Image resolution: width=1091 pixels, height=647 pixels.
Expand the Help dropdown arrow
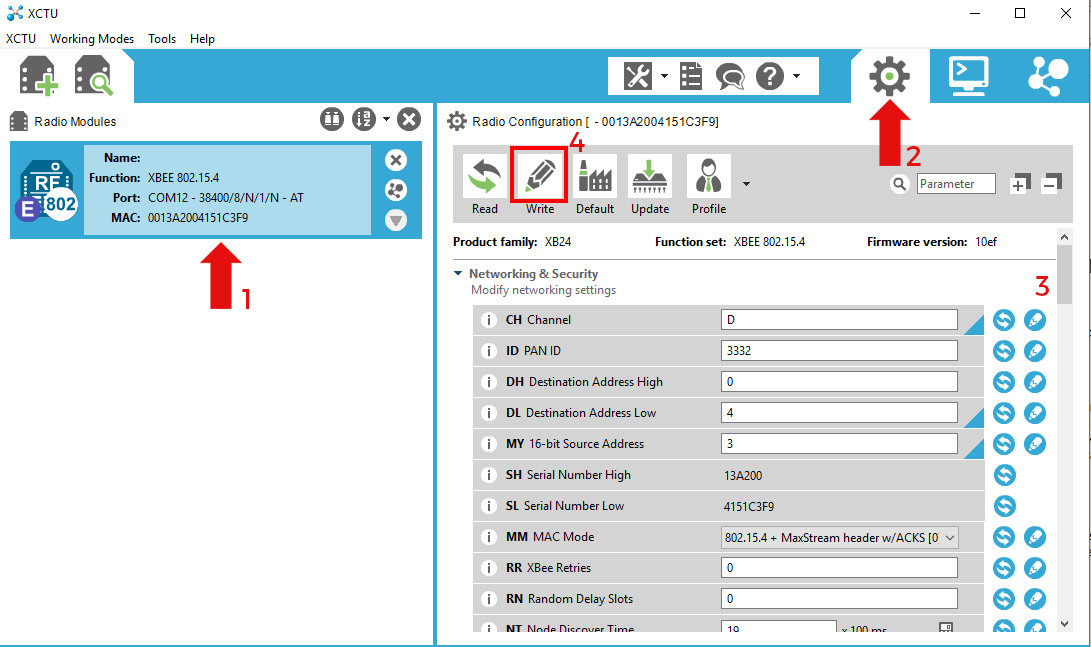(796, 76)
